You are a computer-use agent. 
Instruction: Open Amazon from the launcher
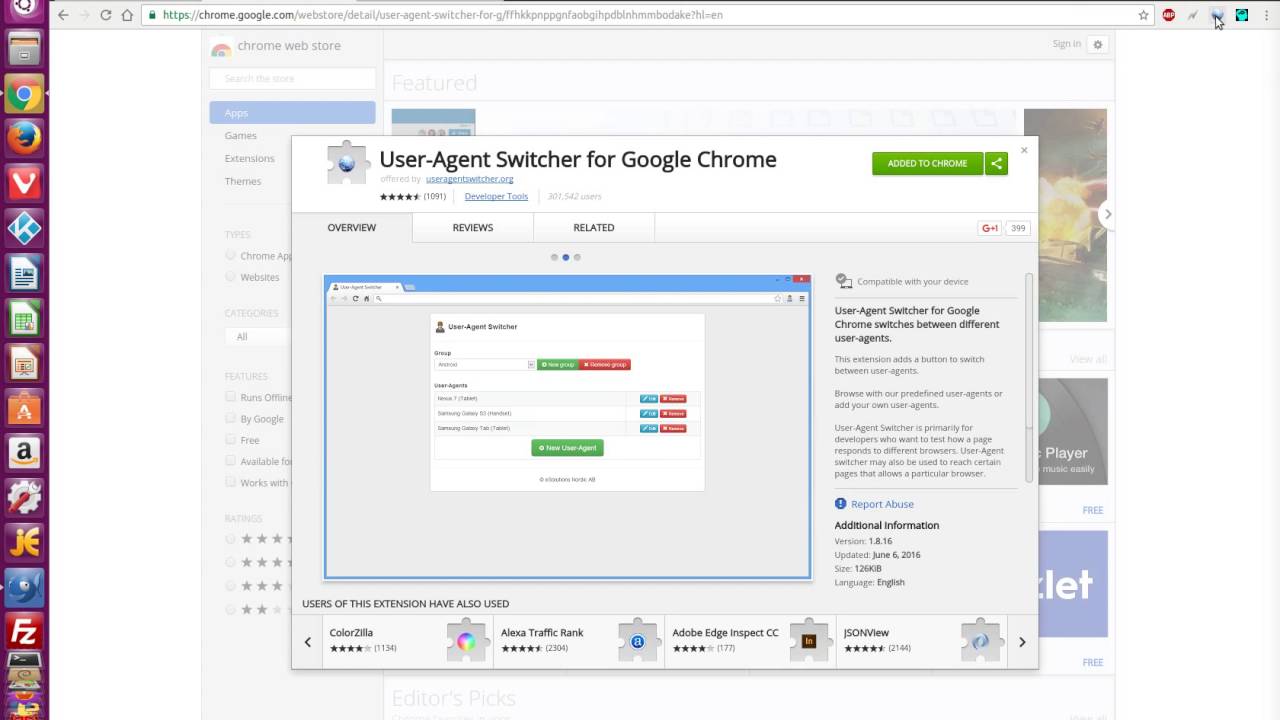(24, 453)
